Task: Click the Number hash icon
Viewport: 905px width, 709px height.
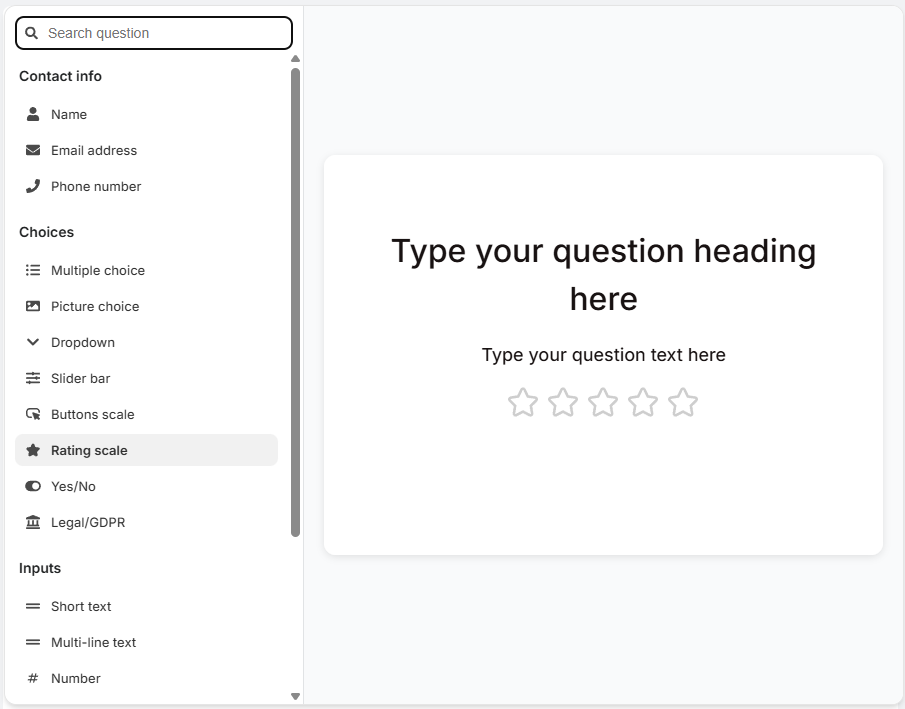Action: [x=33, y=678]
